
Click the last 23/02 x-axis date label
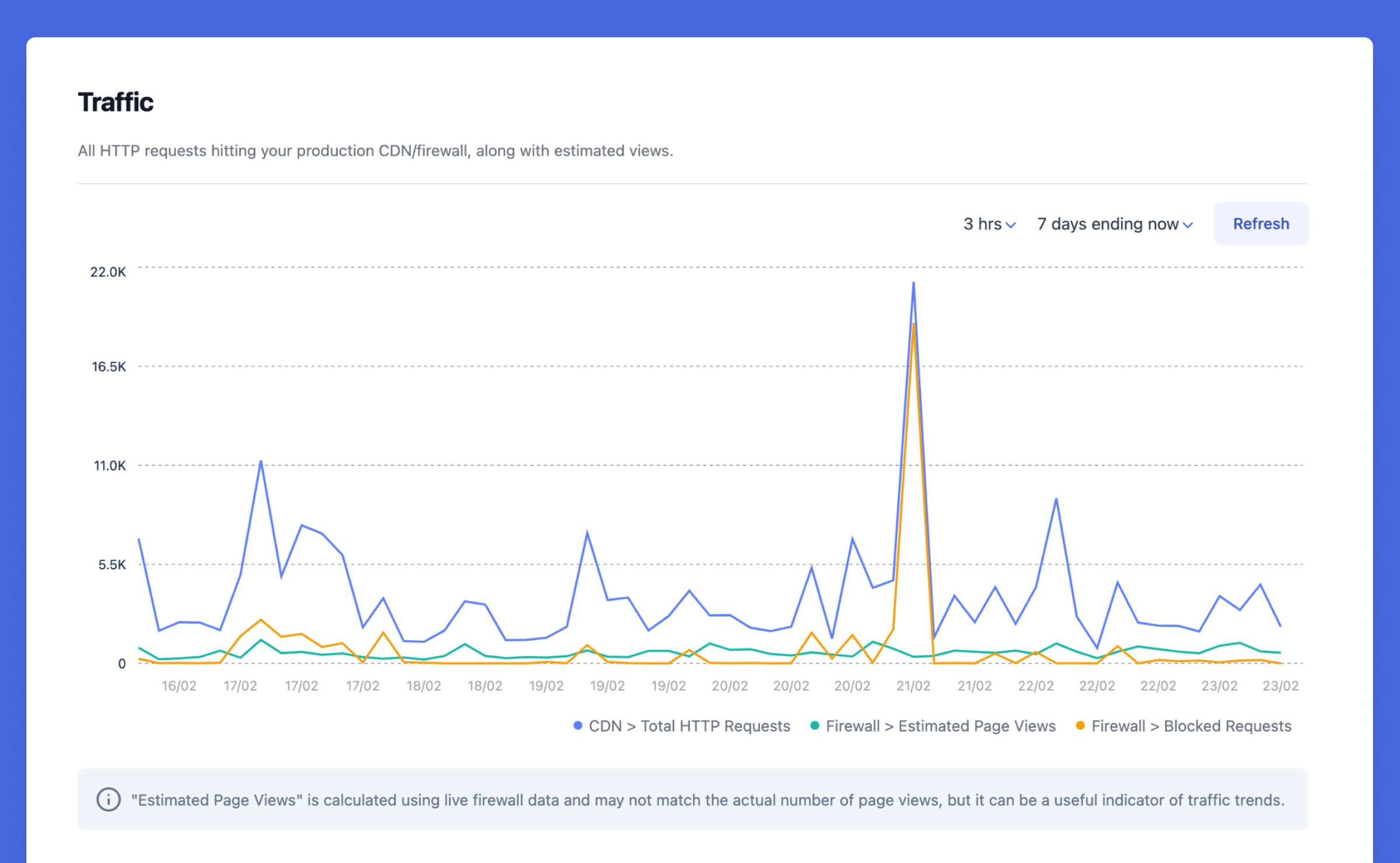(1280, 686)
